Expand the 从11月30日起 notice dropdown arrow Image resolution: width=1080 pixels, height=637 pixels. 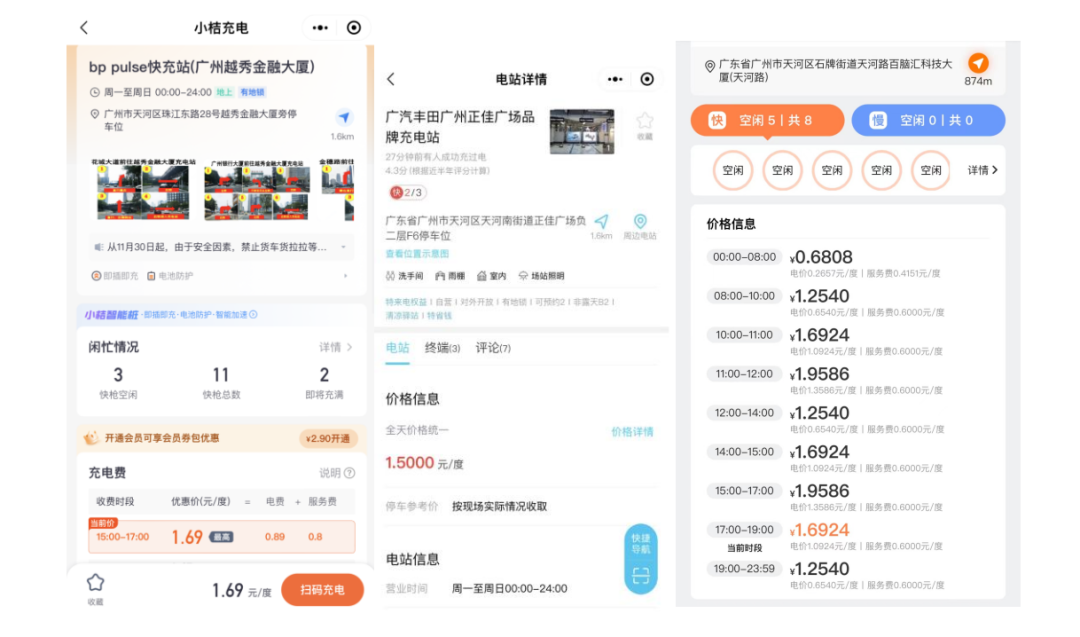pyautogui.click(x=344, y=247)
